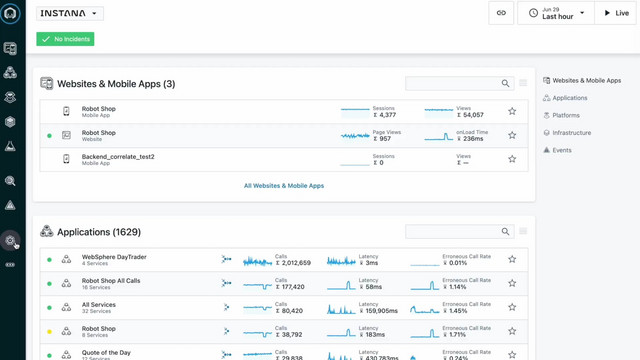The image size is (640, 360).
Task: Click mobile icon of Backend_correlate_test2
Action: coord(66,159)
